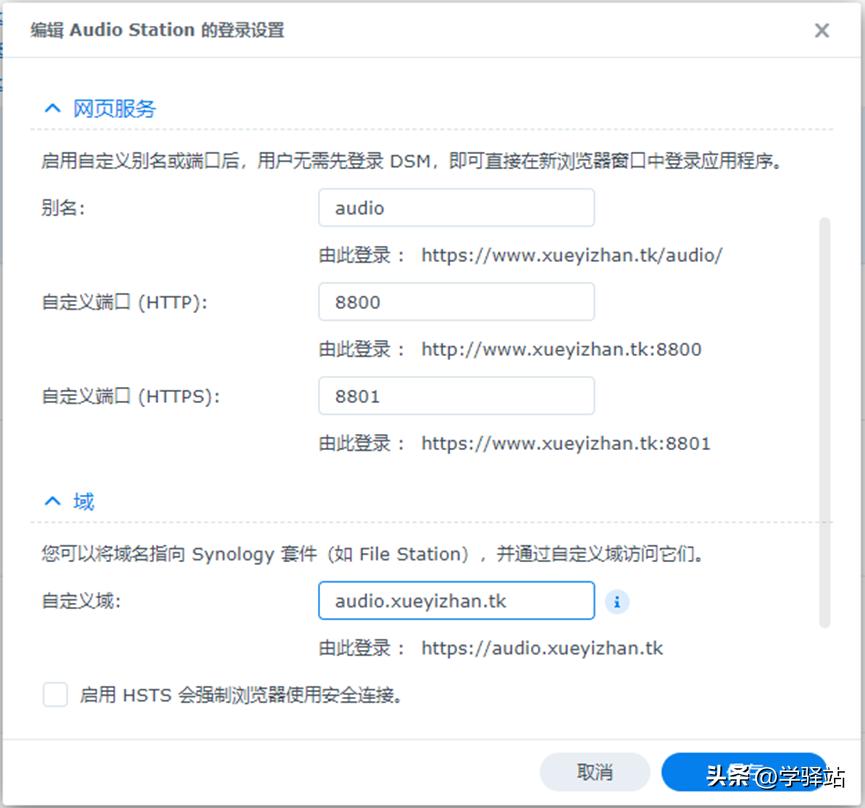865x808 pixels.
Task: Click the 取消 button
Action: pyautogui.click(x=594, y=772)
